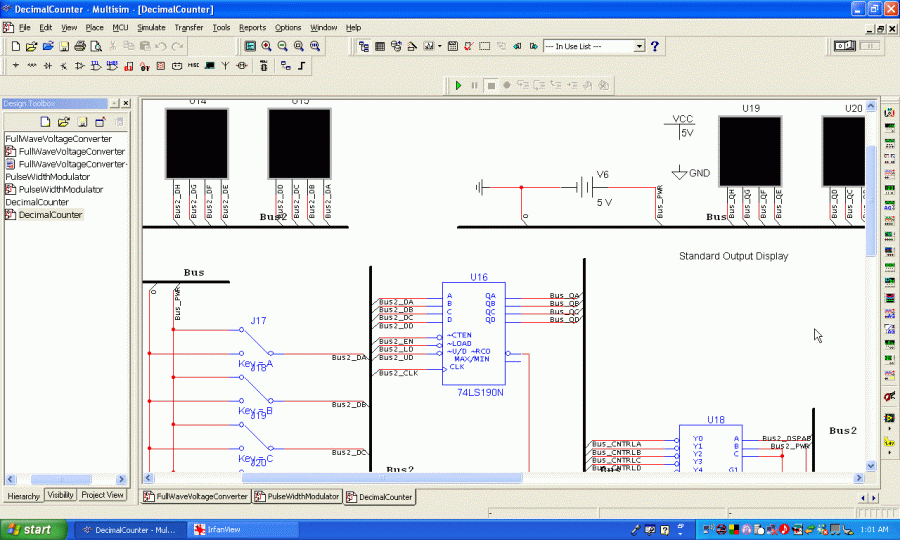Click Design Toolbox horizontal scrollbar right arrow

(121, 479)
